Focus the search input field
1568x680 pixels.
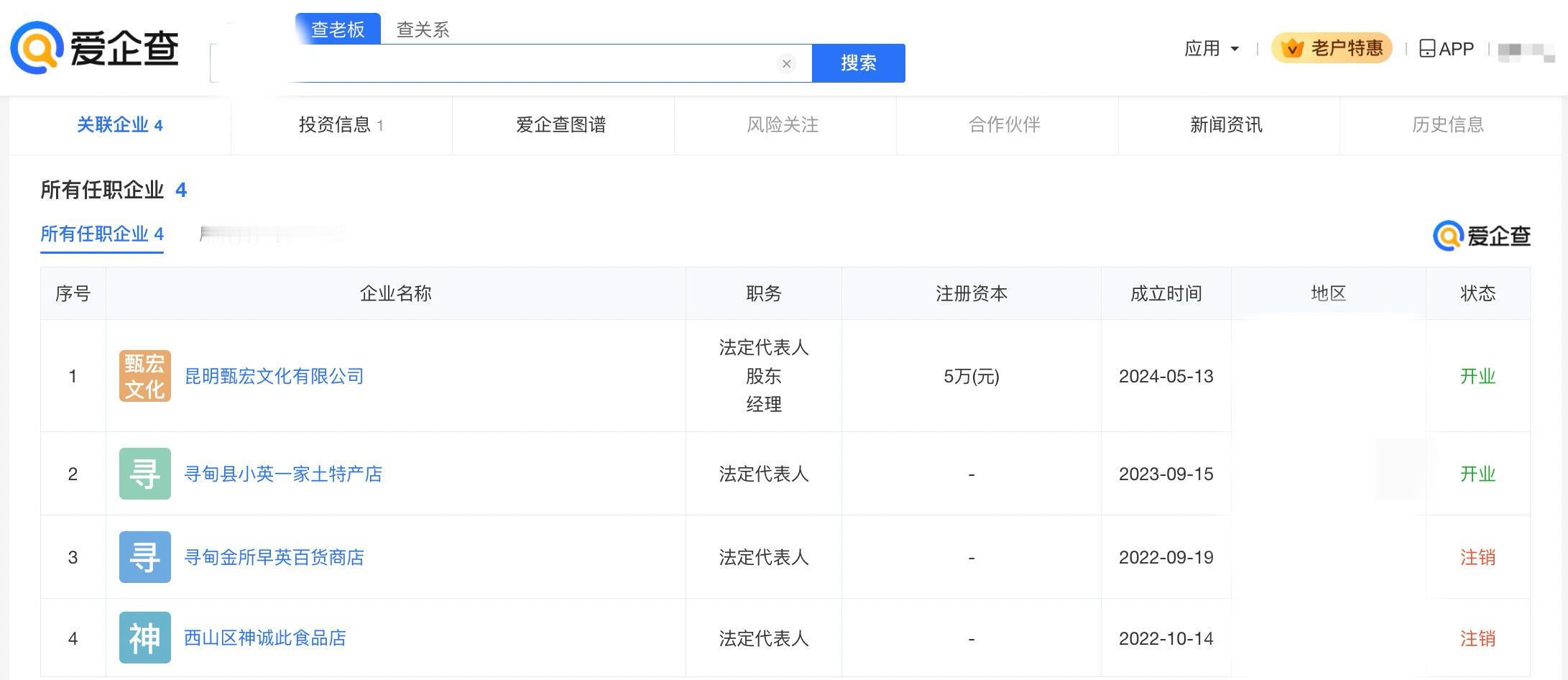click(x=511, y=63)
